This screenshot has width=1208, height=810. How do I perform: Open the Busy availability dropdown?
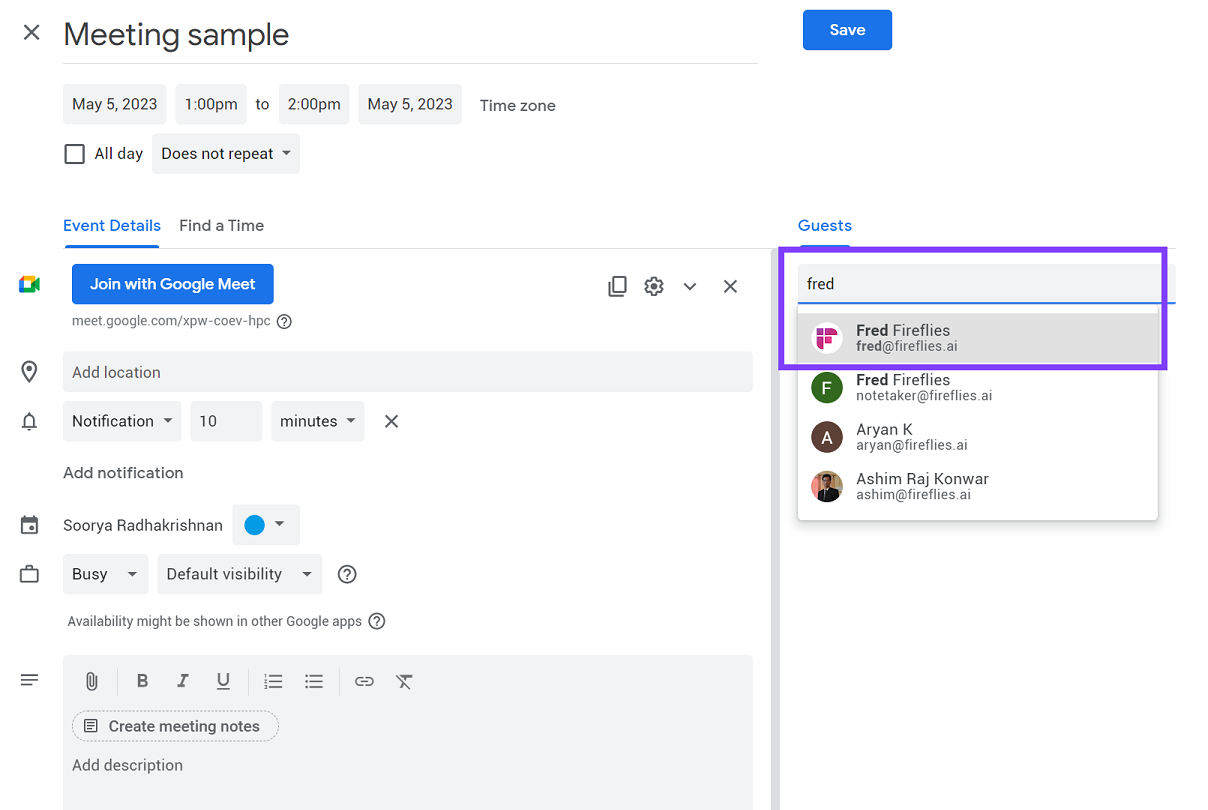pos(105,574)
